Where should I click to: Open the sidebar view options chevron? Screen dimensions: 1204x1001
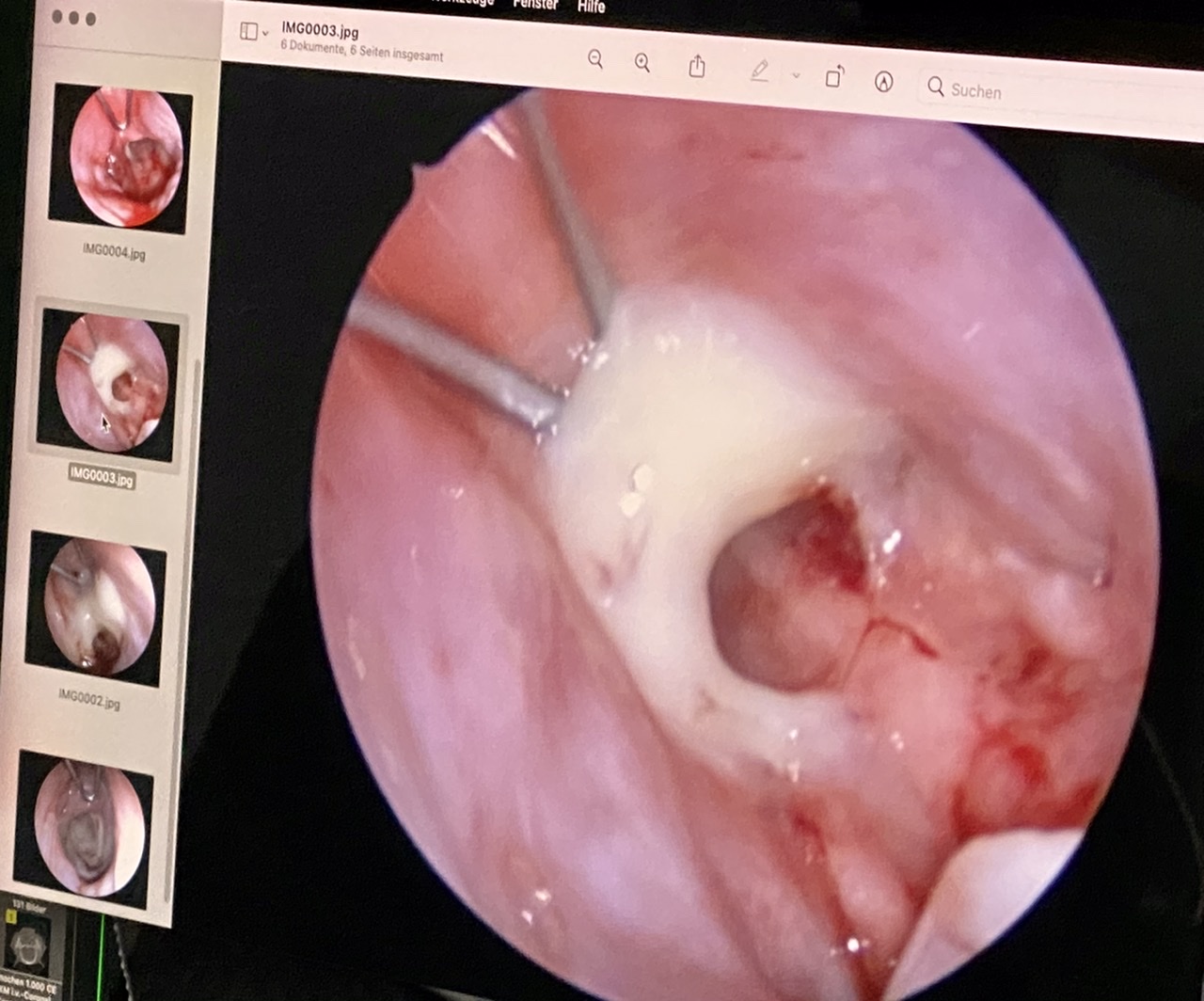tap(265, 33)
